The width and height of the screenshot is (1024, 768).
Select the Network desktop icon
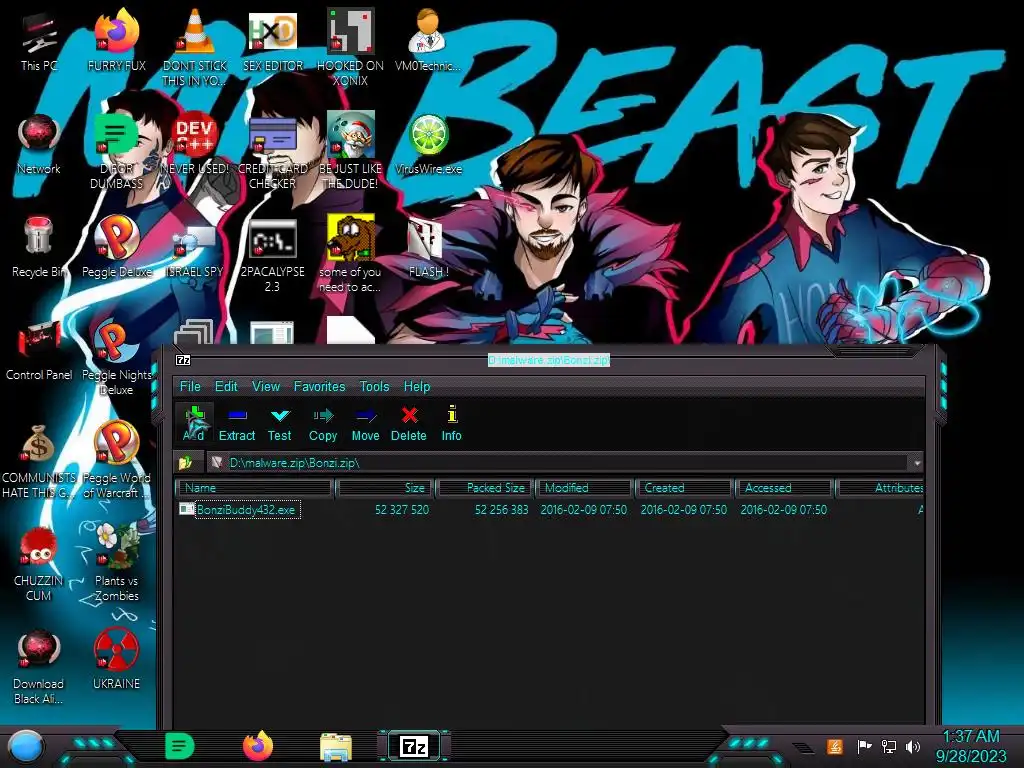coord(39,144)
